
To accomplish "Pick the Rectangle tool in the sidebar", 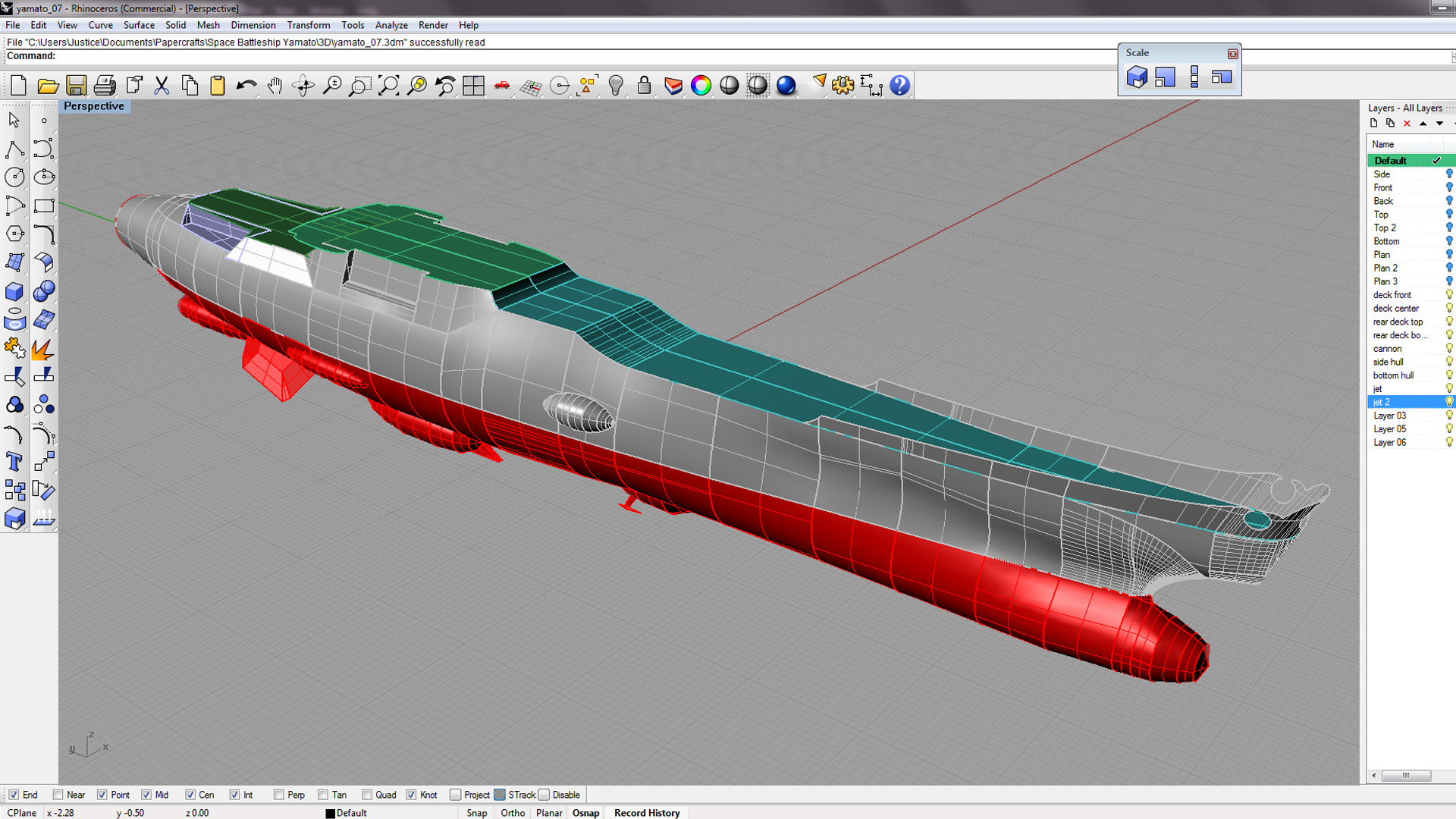I will pos(44,206).
